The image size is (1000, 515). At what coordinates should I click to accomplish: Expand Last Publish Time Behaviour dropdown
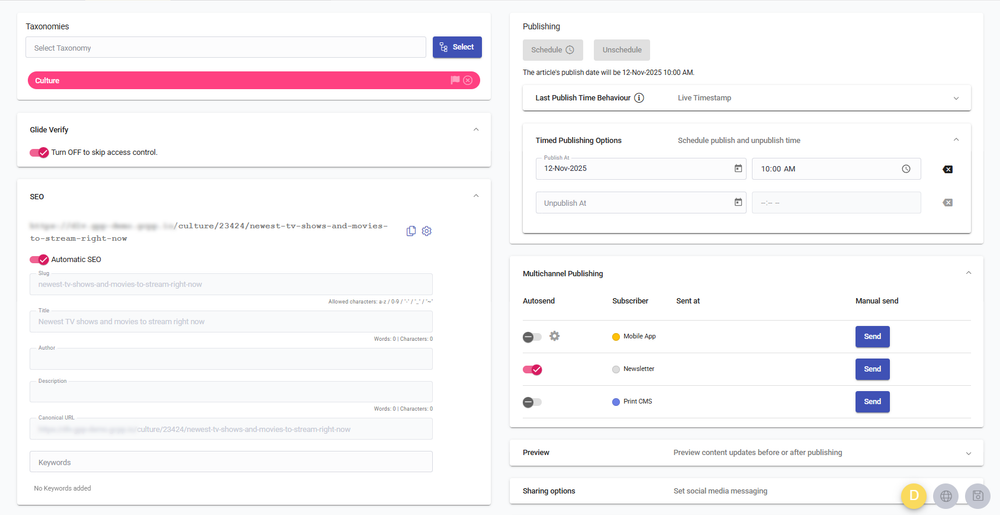coord(956,98)
